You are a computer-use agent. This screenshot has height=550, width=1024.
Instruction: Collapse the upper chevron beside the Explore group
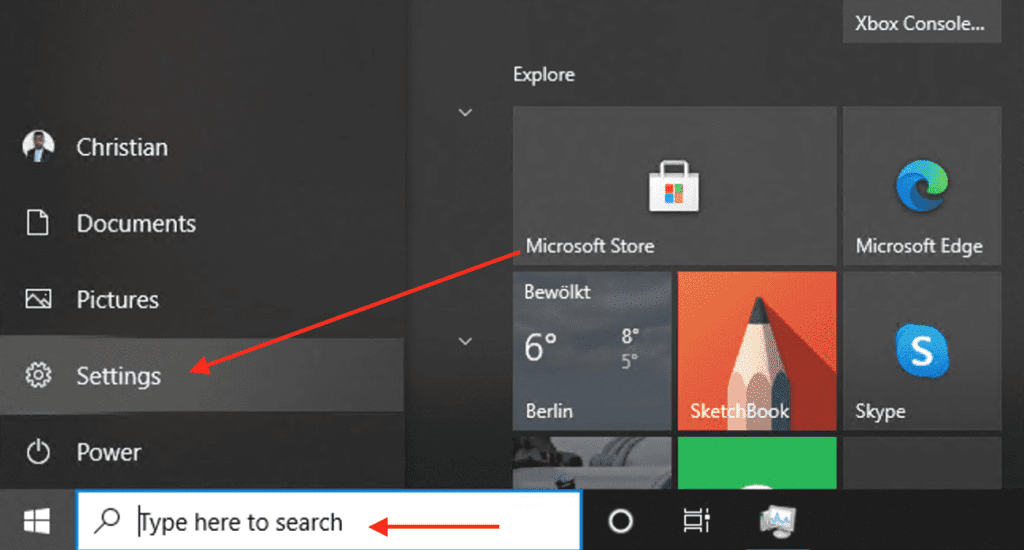click(465, 112)
